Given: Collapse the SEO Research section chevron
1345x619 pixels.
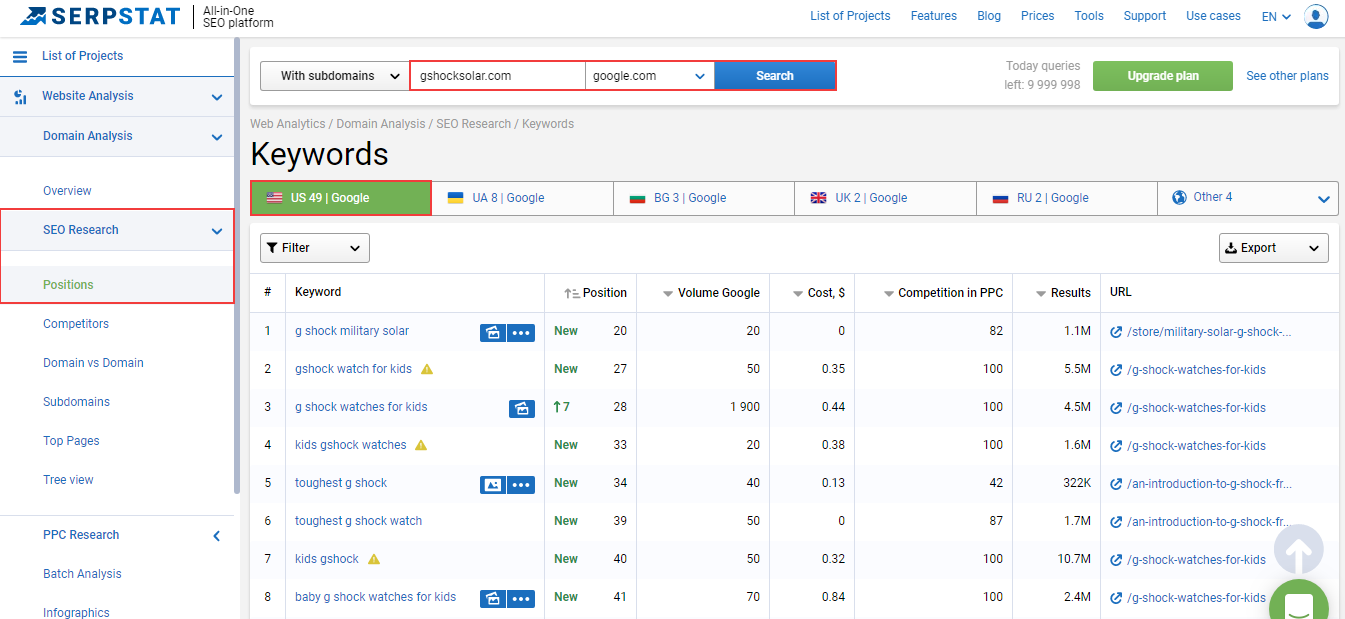Looking at the screenshot, I should (x=217, y=231).
